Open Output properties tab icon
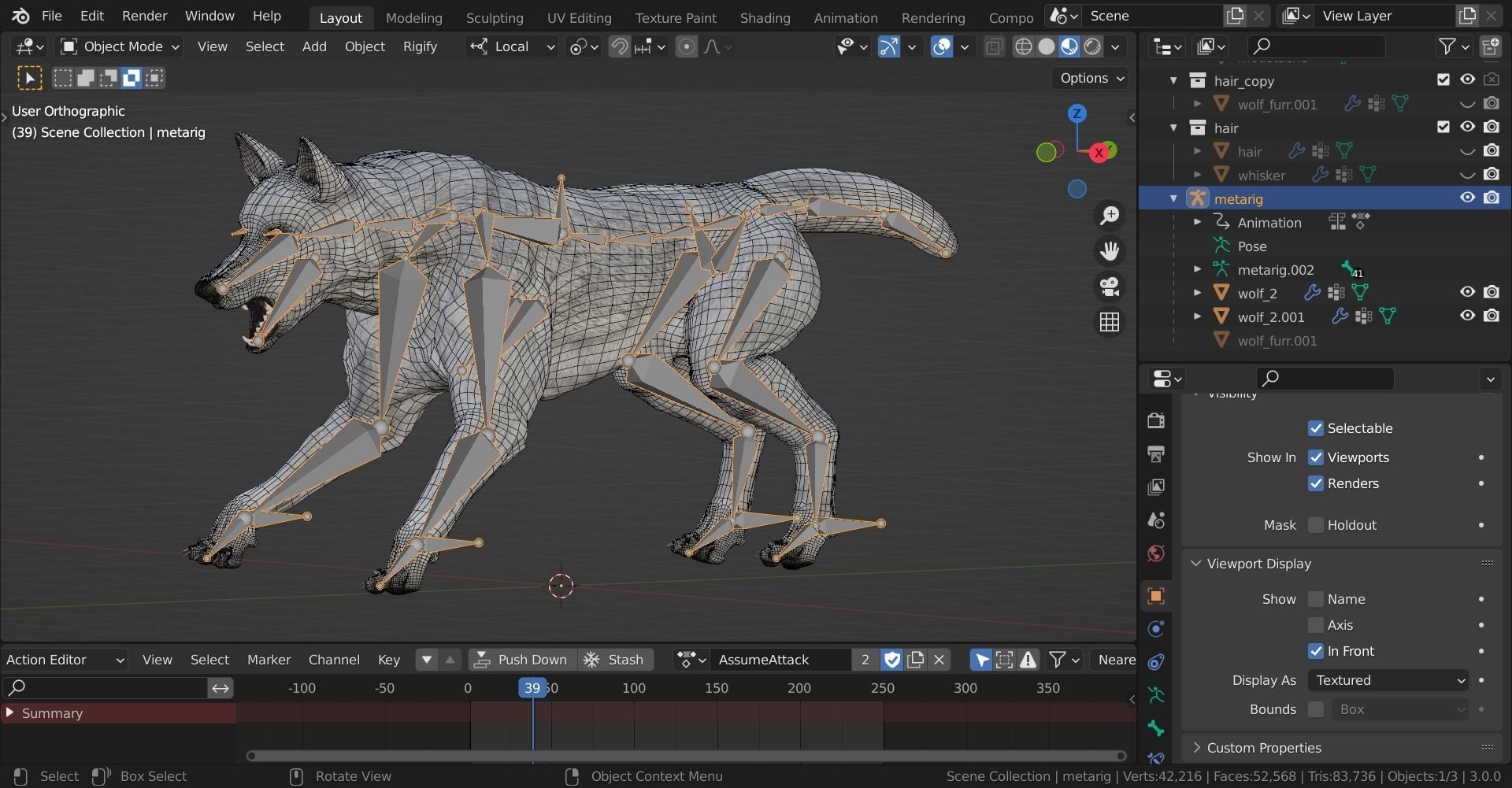Screen dimensions: 1512x788 pos(1156,454)
